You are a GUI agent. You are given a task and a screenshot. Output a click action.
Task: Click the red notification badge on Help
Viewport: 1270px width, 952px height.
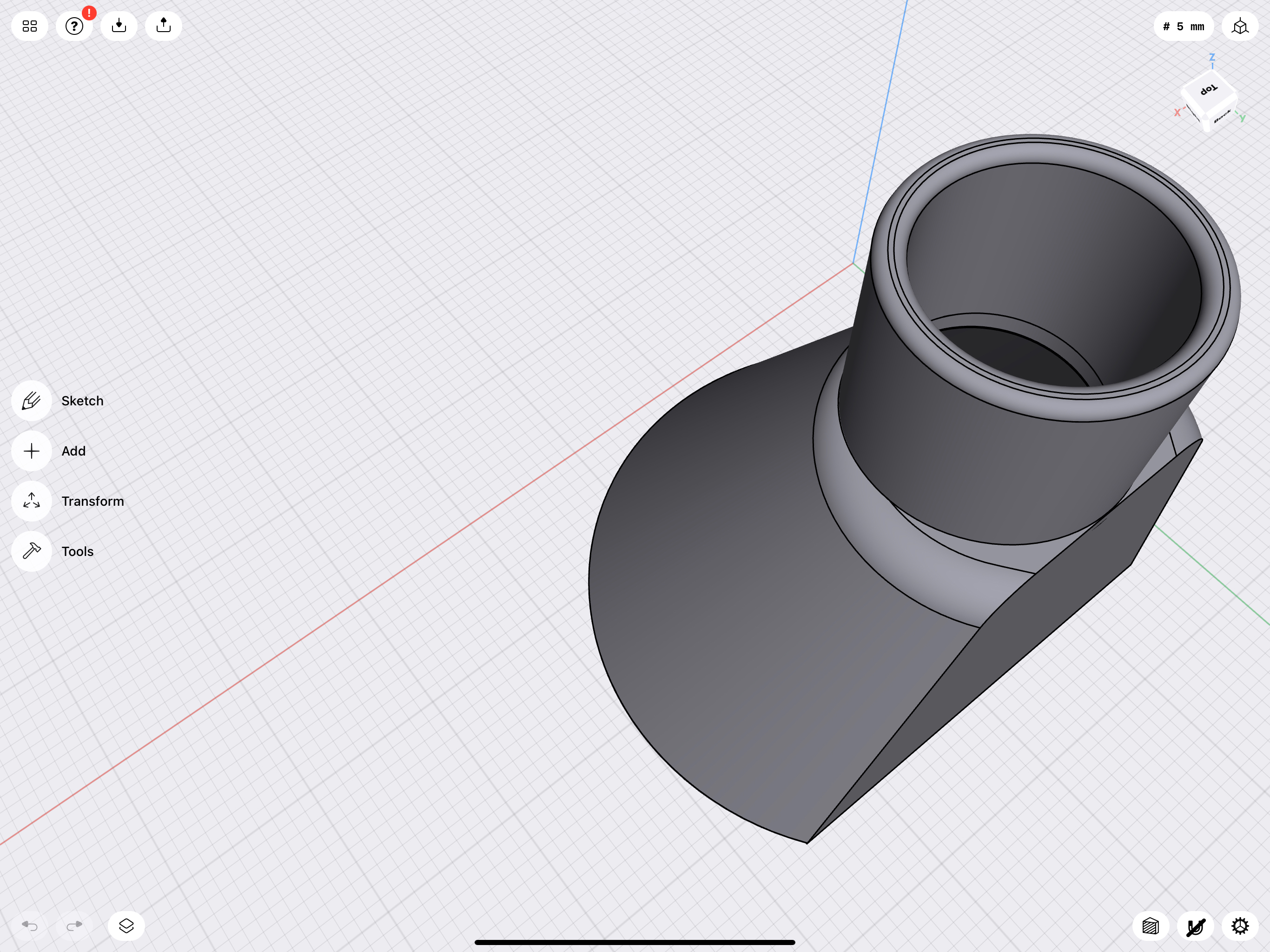[89, 13]
